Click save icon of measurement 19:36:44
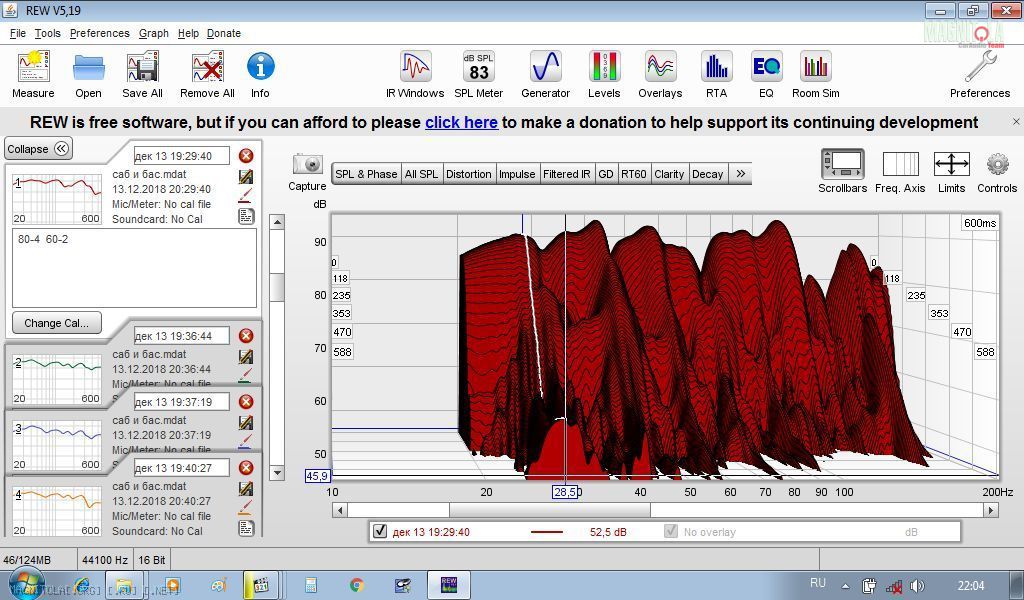This screenshot has height=600, width=1024. tap(246, 356)
